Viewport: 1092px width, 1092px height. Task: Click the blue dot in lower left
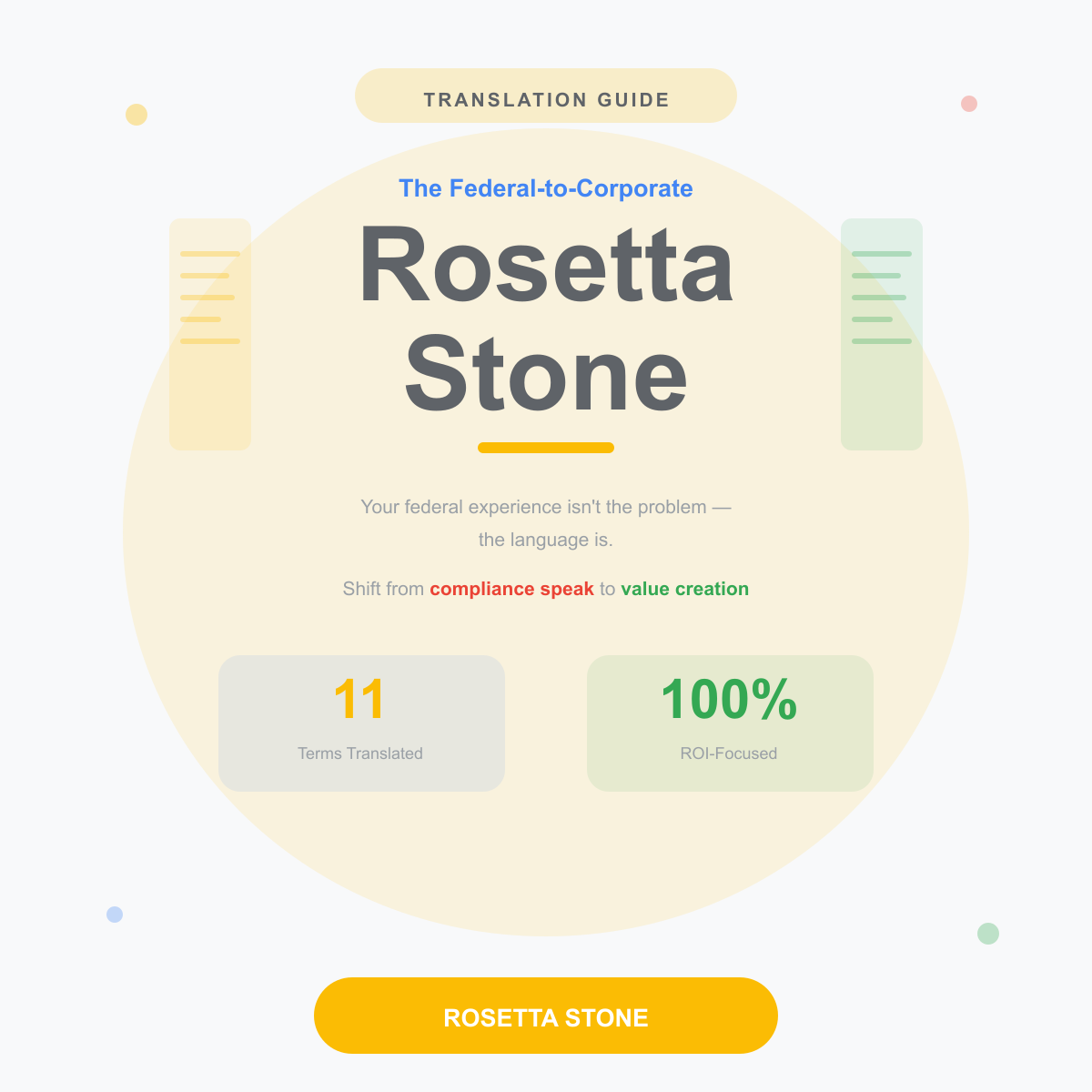click(x=115, y=915)
